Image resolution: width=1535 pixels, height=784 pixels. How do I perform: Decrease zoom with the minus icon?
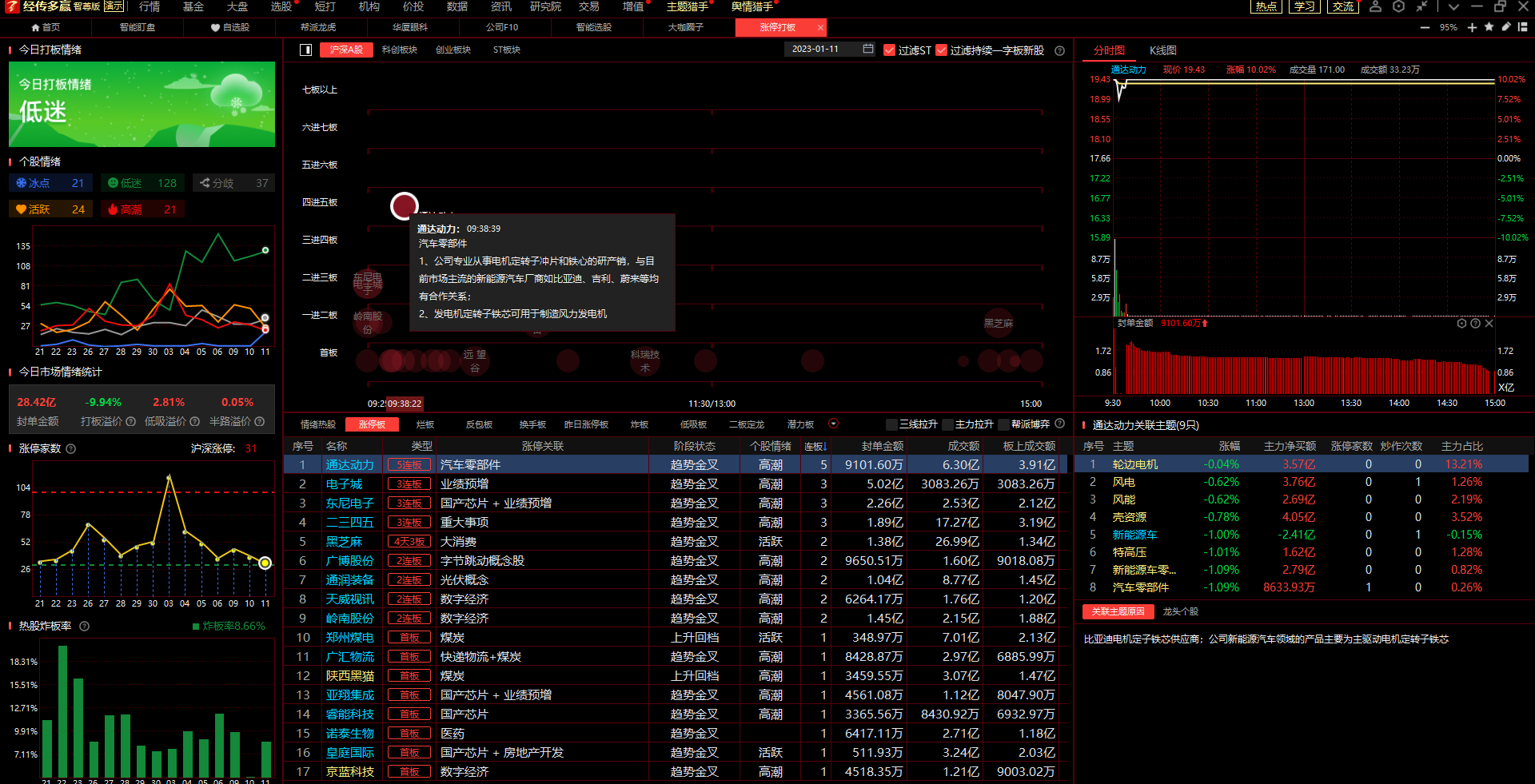(1425, 27)
